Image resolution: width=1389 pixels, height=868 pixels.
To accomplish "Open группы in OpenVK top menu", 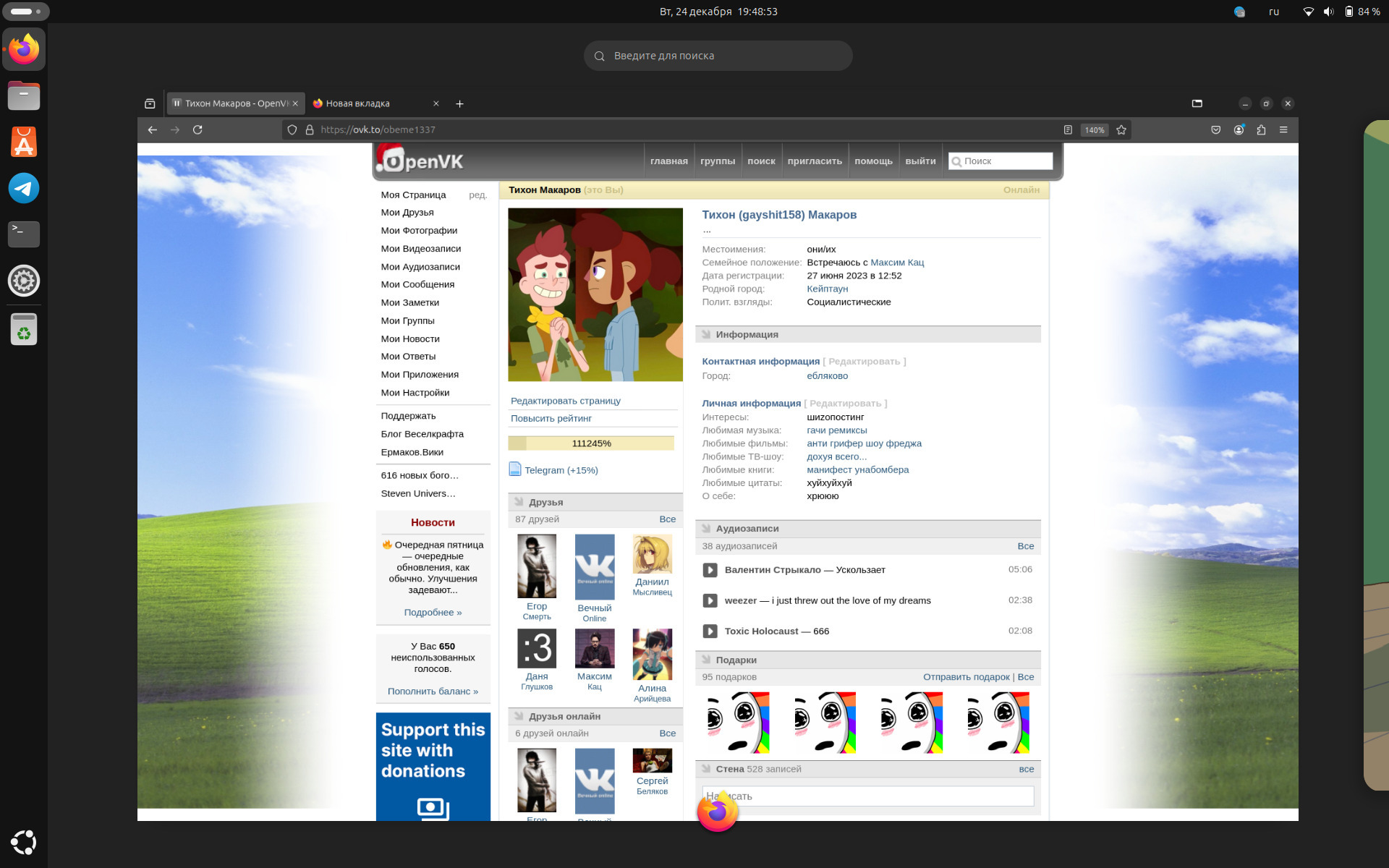I will point(717,161).
